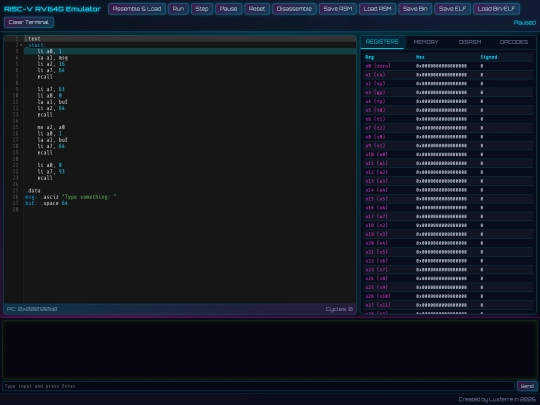Click the 'Created by Luxferre' footer text
The width and height of the screenshot is (540, 405).
[x=497, y=399]
